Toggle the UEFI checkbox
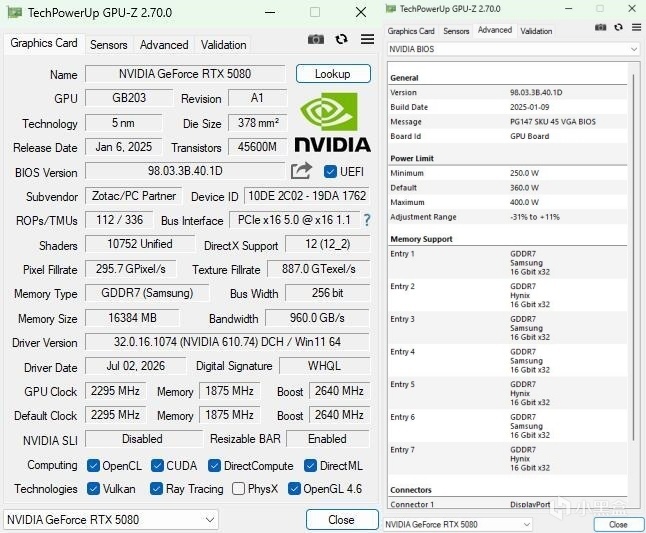The image size is (646, 533). click(x=330, y=171)
